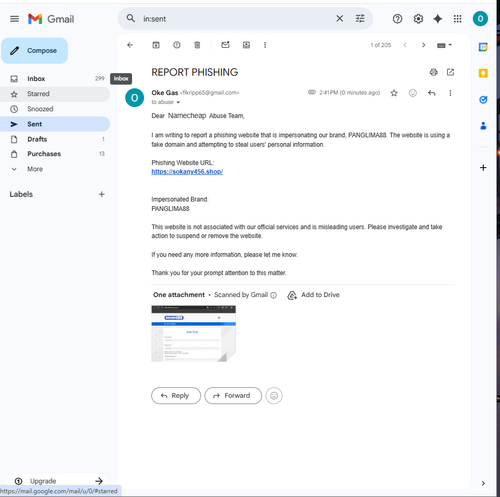Click the 1 of 205 counter
This screenshot has width=500, height=497.
381,45
